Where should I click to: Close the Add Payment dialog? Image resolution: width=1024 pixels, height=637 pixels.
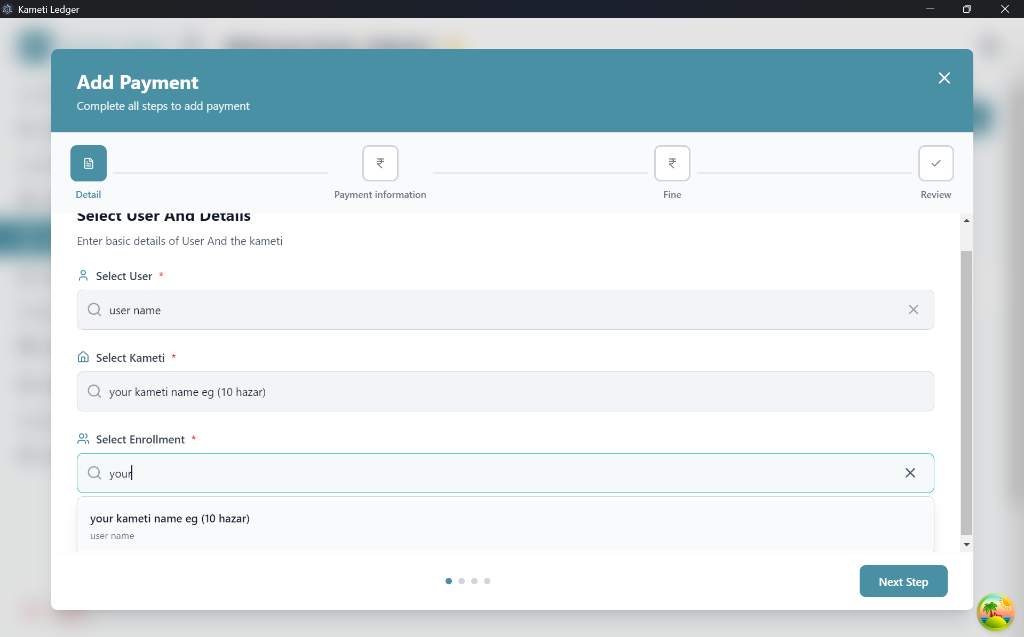point(944,78)
